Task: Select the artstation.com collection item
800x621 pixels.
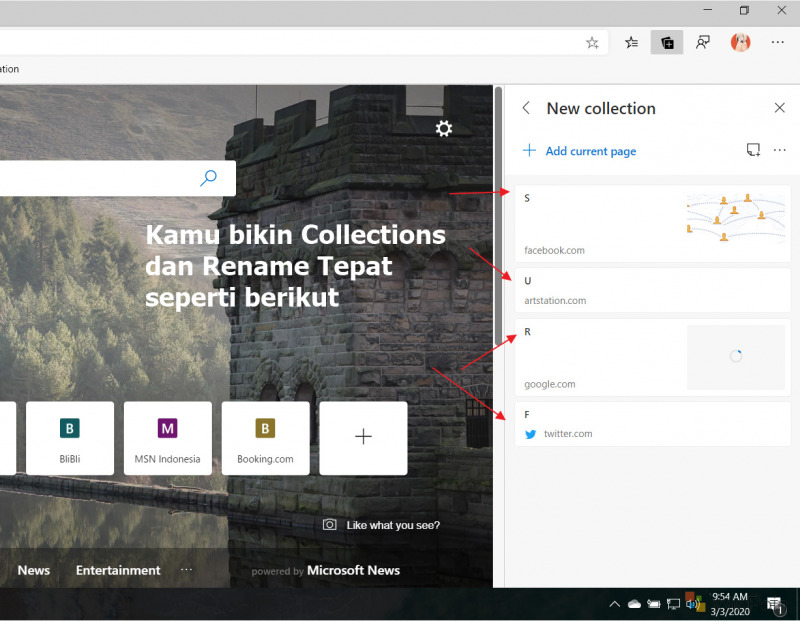Action: pos(652,290)
